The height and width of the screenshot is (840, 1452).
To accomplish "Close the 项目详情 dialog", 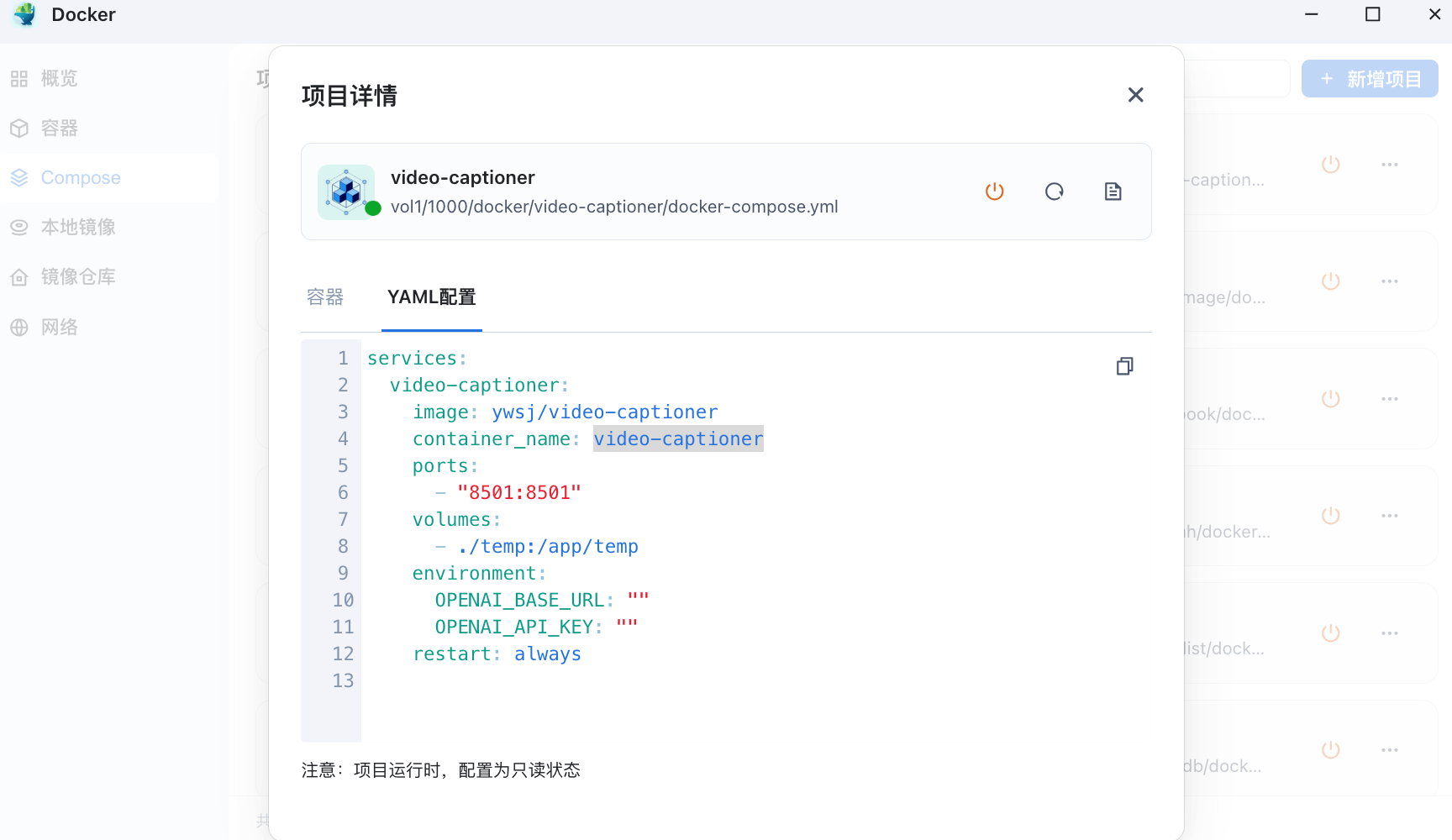I will click(1135, 95).
